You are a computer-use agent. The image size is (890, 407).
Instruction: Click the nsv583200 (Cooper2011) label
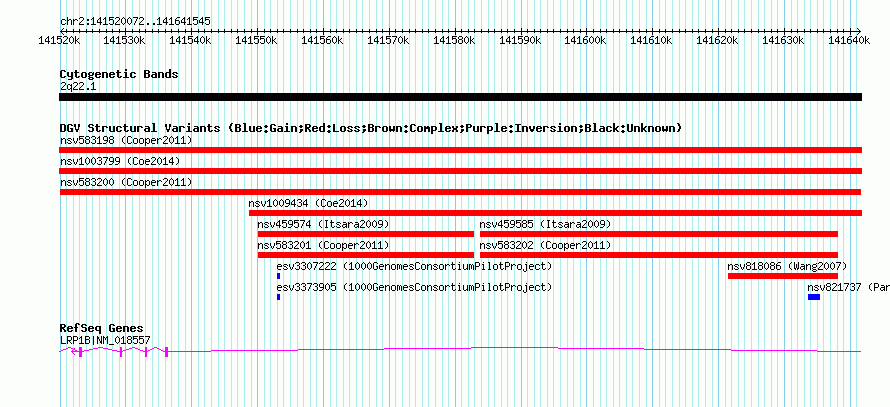click(126, 182)
